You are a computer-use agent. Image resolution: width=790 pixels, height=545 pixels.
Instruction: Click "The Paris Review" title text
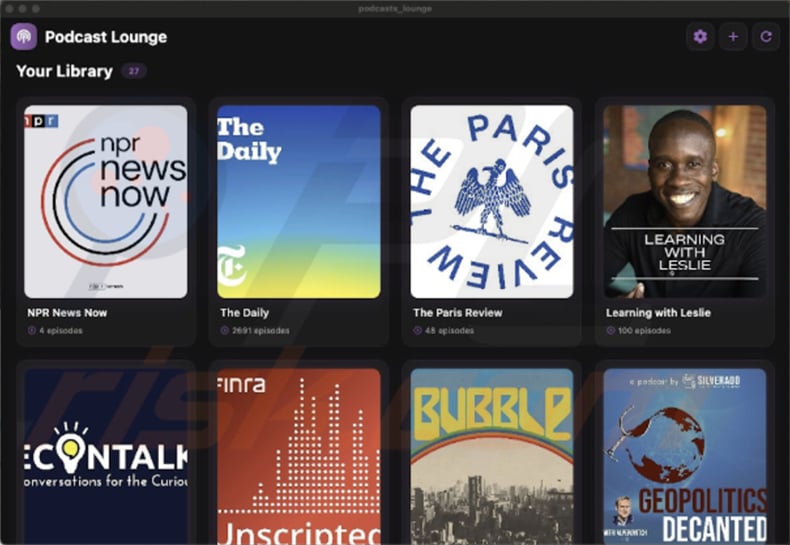pyautogui.click(x=457, y=313)
